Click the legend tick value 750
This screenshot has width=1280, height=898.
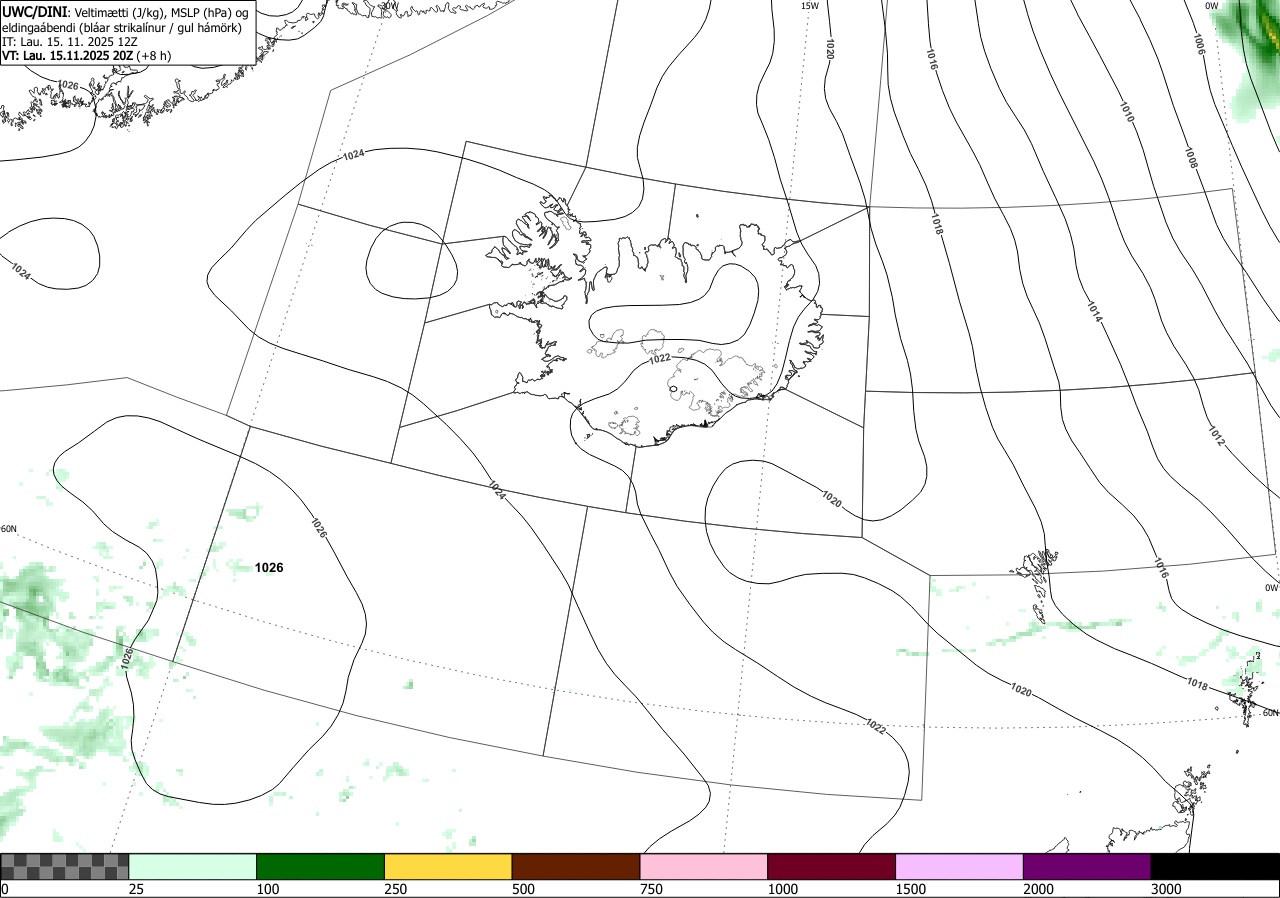click(x=652, y=889)
